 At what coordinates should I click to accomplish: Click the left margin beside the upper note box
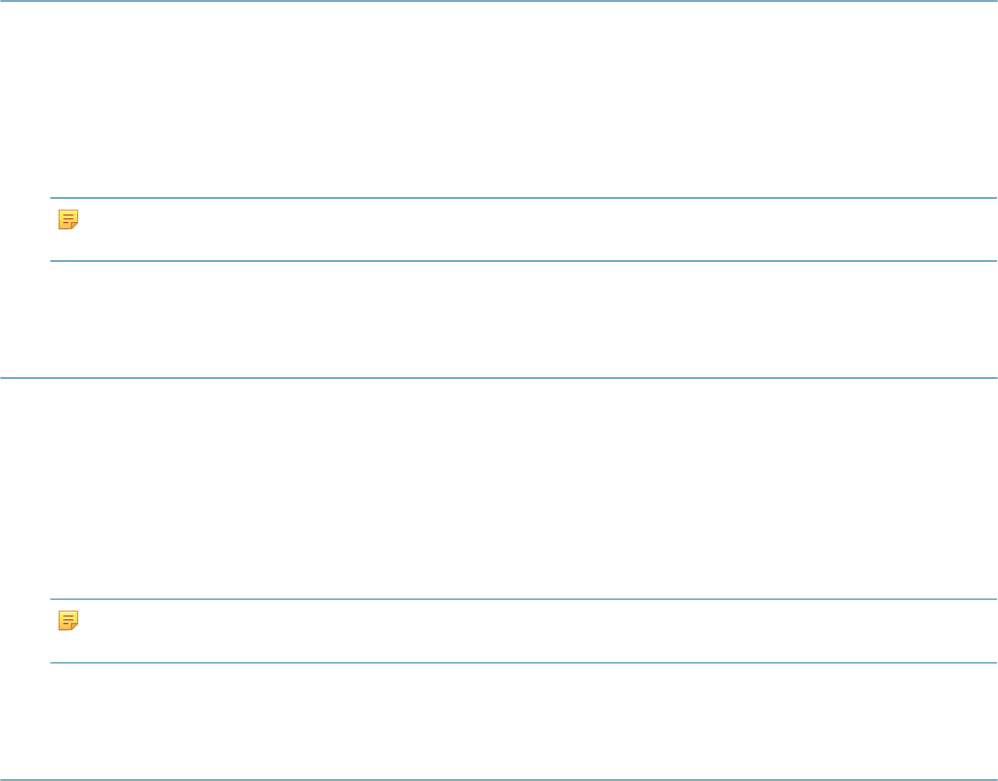click(25, 229)
